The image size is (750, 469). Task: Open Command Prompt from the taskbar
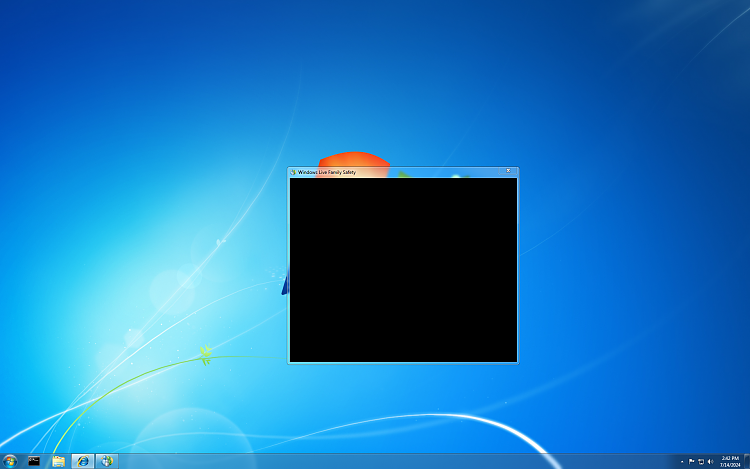coord(34,461)
